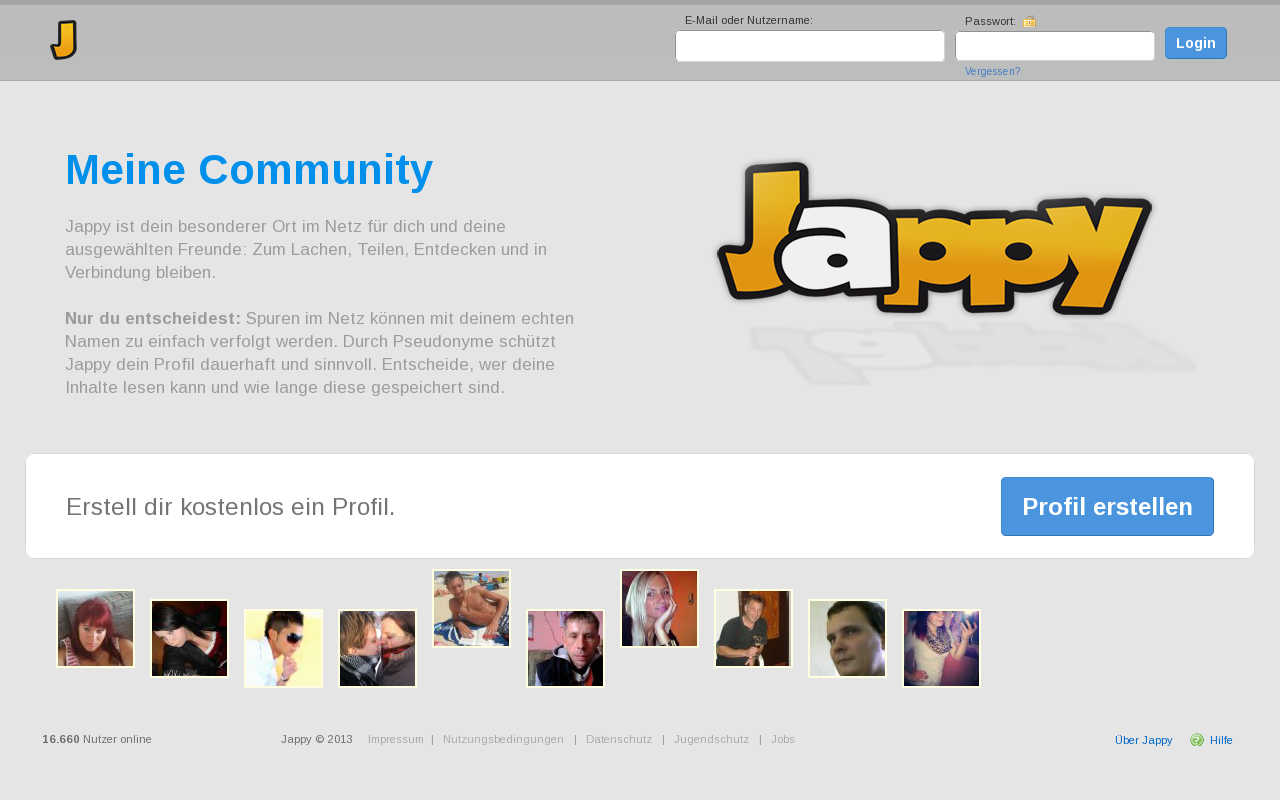Open profile photo of man wearing sunglasses
1280x800 pixels.
[283, 648]
